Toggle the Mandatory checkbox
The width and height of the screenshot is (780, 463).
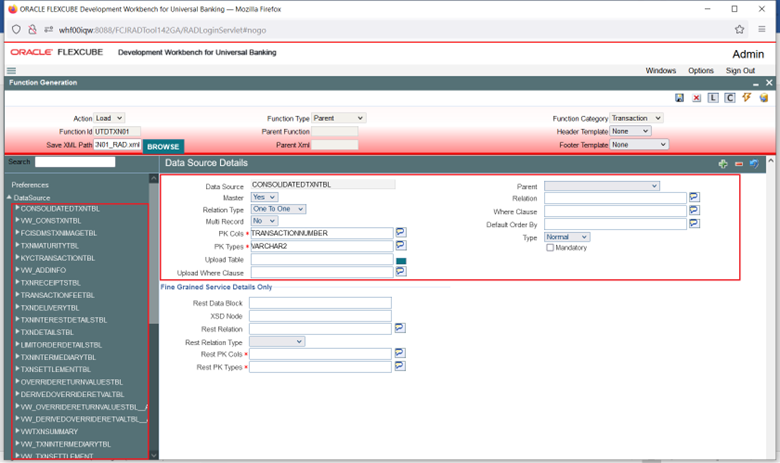(x=550, y=248)
